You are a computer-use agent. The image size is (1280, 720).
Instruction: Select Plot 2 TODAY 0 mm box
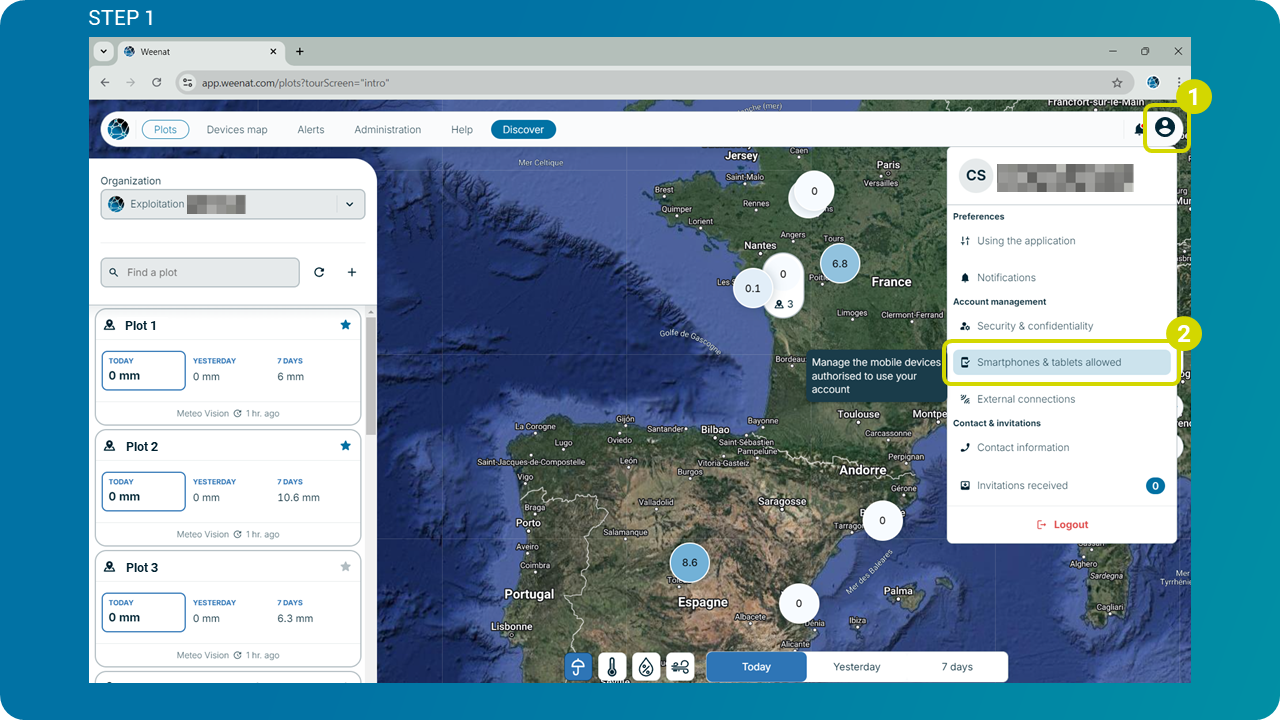click(x=144, y=491)
